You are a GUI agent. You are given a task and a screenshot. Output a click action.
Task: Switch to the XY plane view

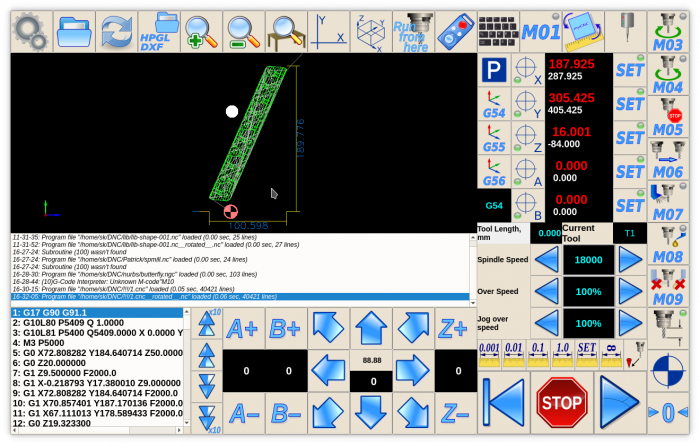328,32
